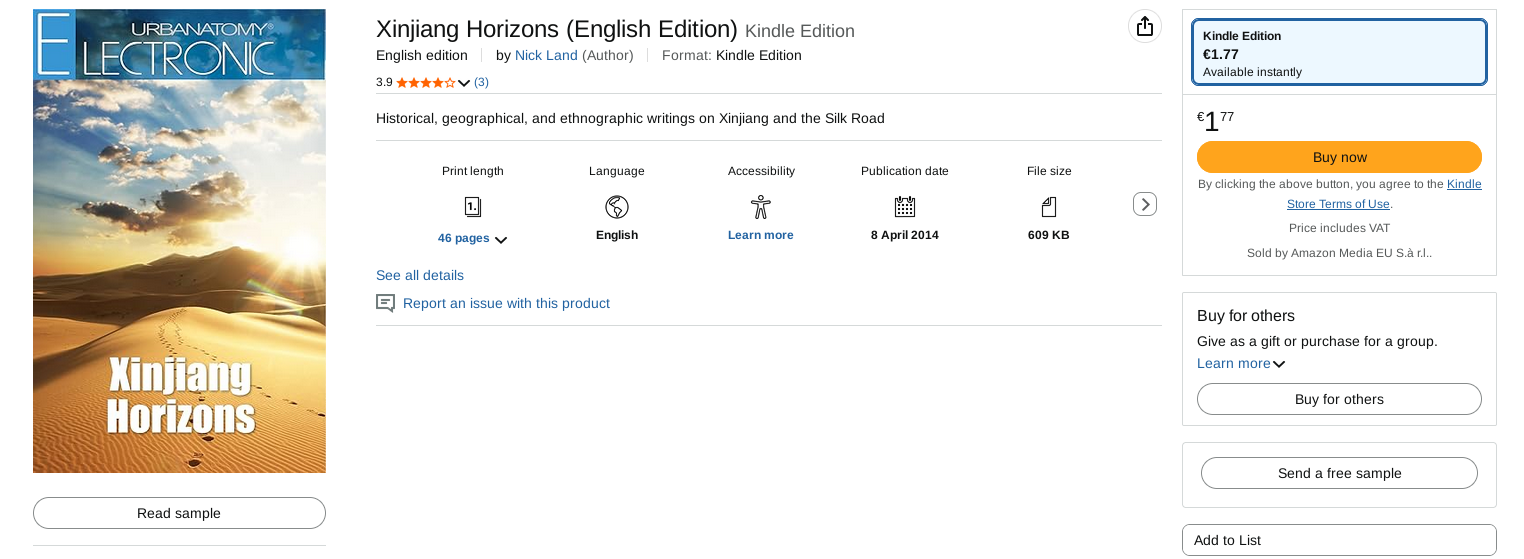Click the file size document icon

pyautogui.click(x=1049, y=207)
